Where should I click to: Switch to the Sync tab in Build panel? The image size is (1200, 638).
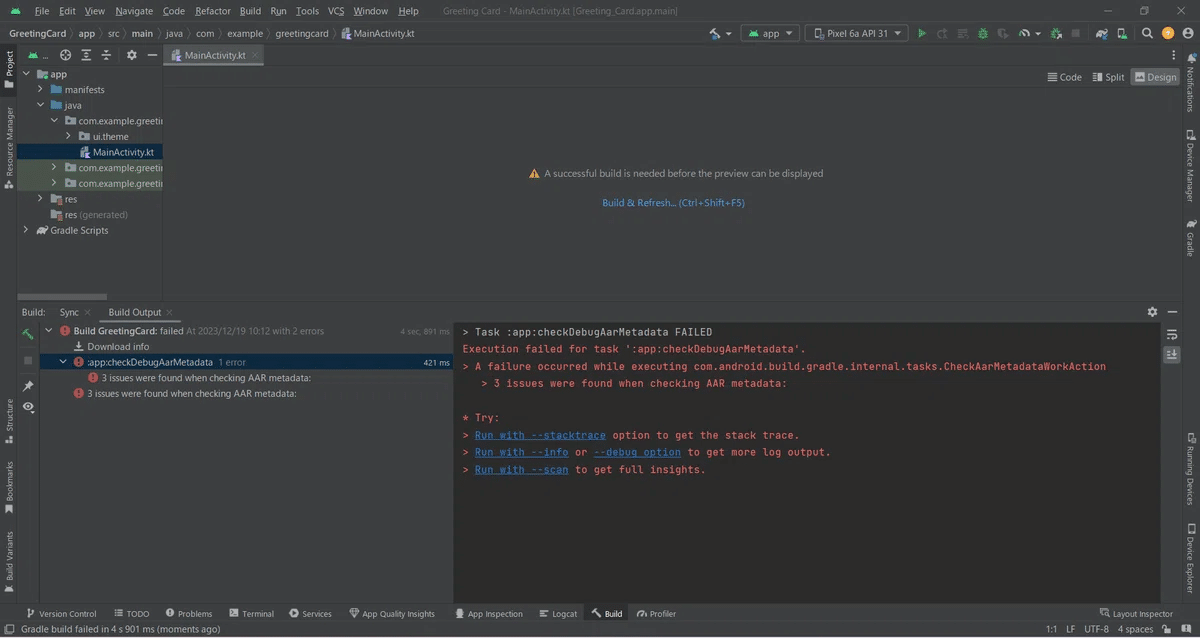click(x=69, y=312)
